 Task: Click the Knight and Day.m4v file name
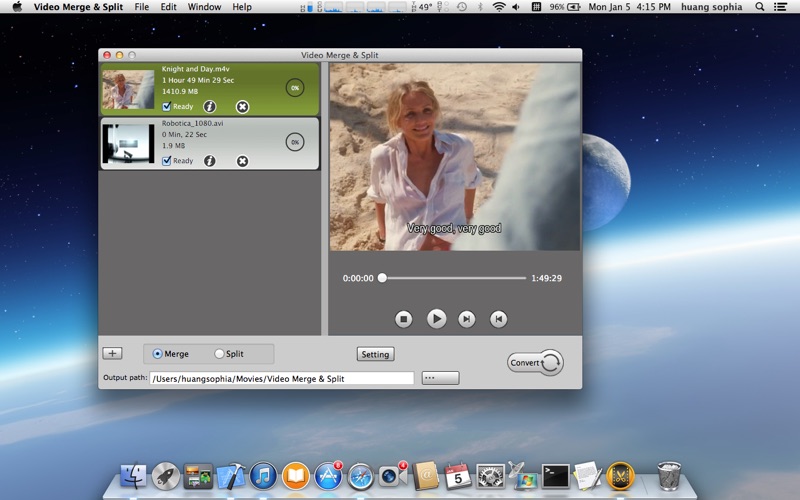pyautogui.click(x=195, y=69)
